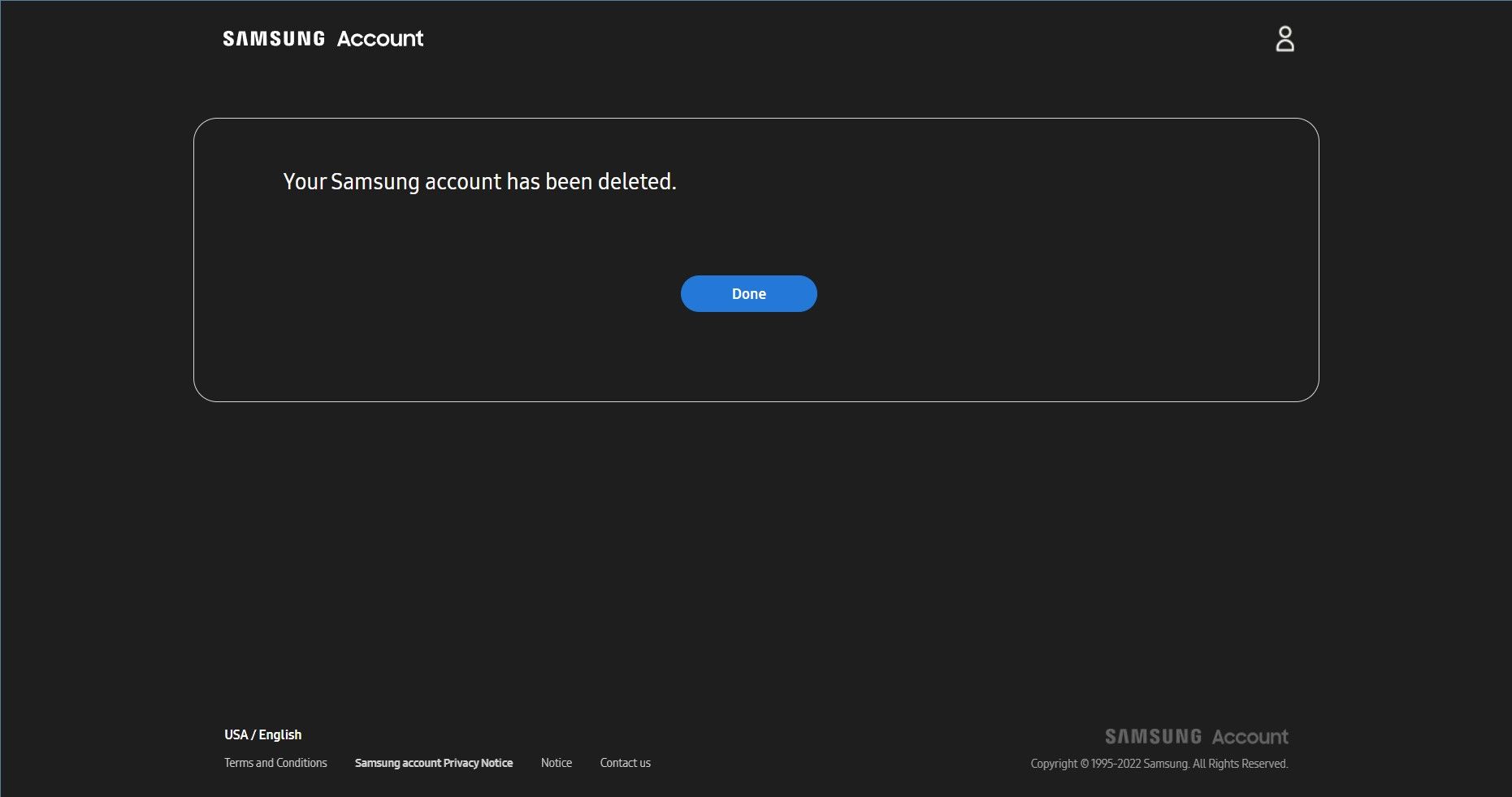
Task: Change region via USA / English
Action: [262, 734]
